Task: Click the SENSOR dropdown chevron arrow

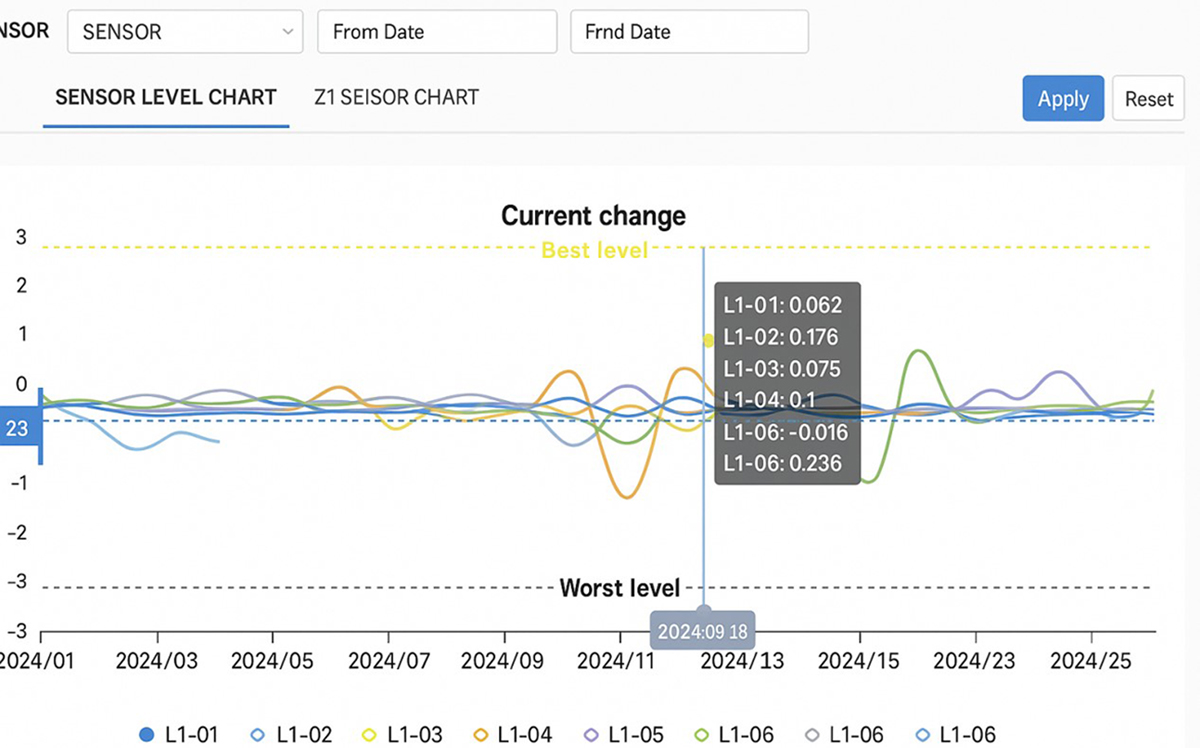Action: (x=288, y=32)
